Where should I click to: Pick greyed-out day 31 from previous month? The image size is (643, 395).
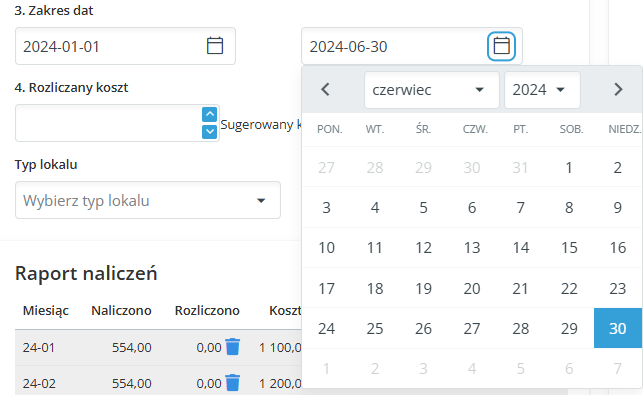tap(520, 167)
